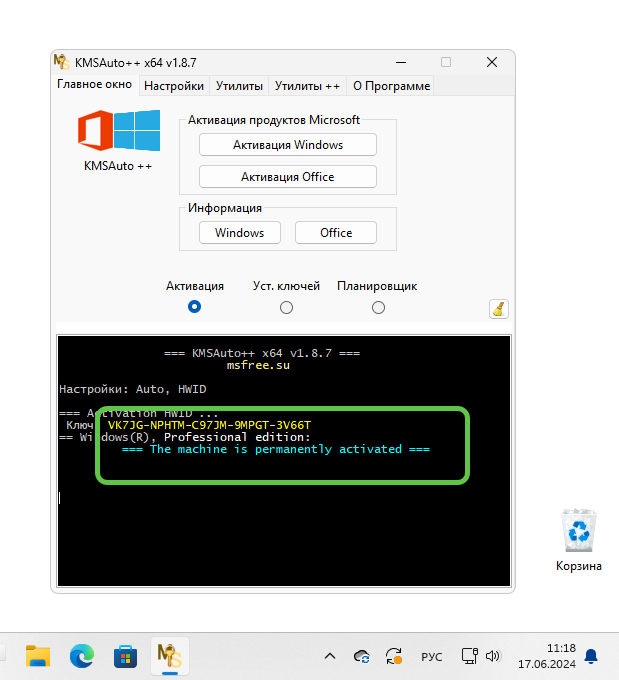Open the Утилиты tab
Viewport: 619px width, 680px height.
239,86
